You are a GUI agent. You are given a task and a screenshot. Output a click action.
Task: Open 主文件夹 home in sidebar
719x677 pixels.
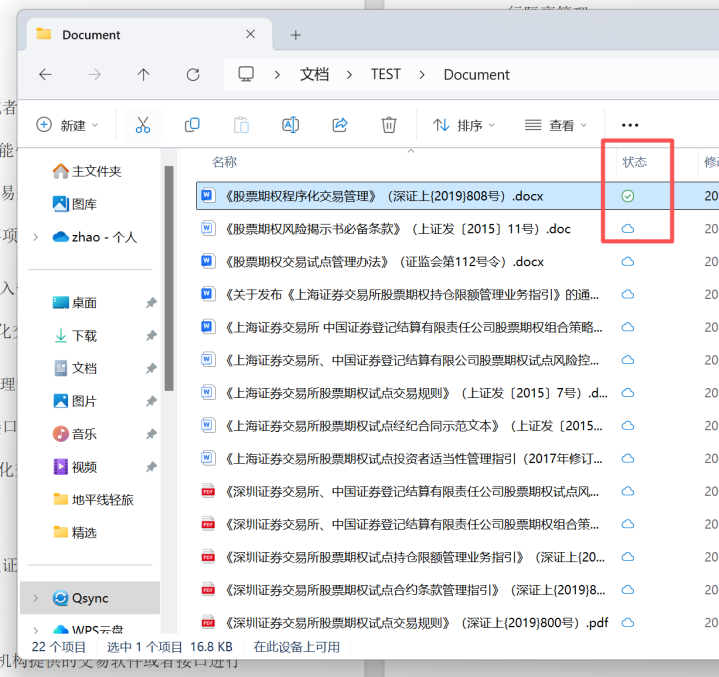point(87,171)
